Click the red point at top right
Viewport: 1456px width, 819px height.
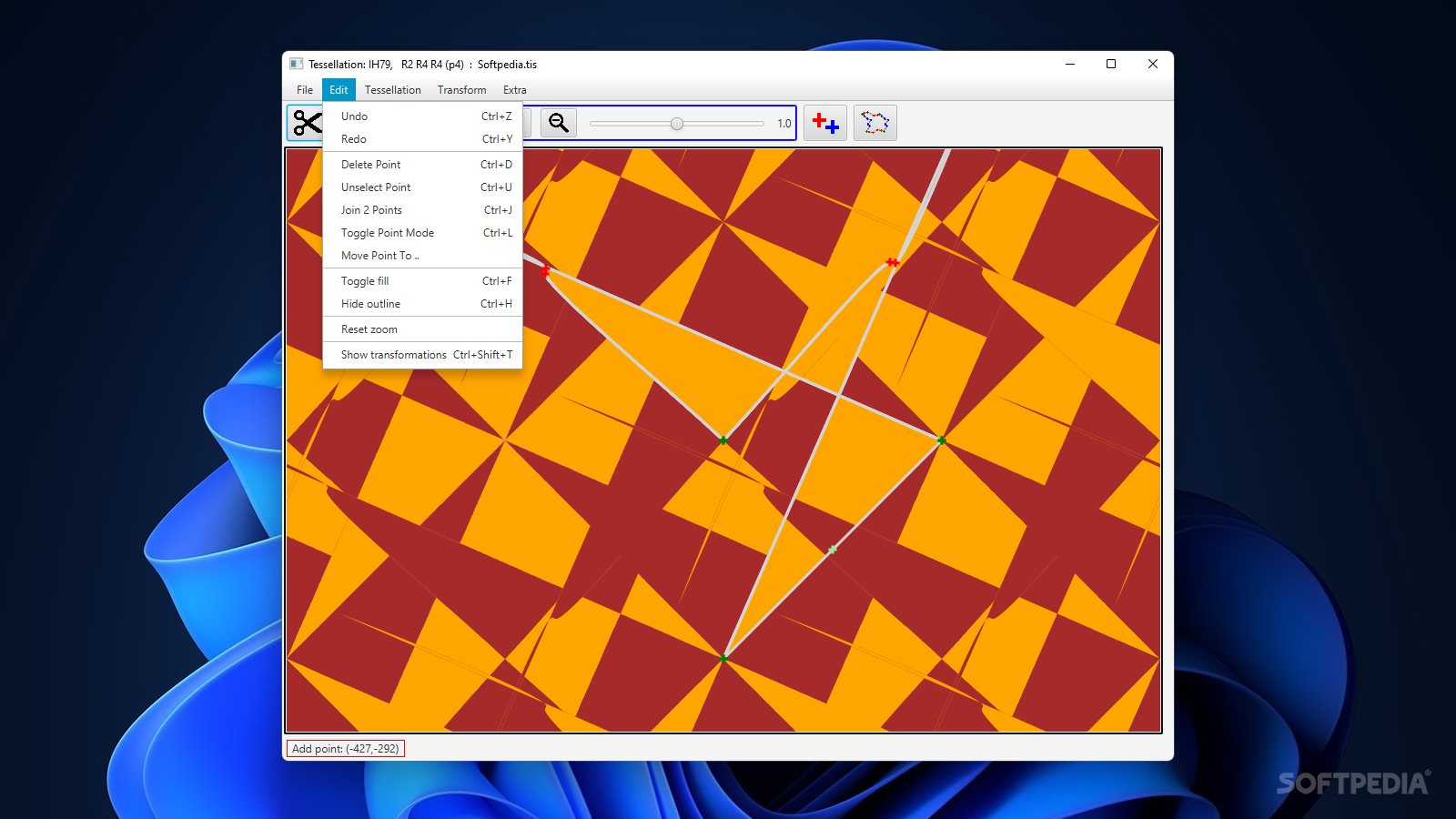892,262
